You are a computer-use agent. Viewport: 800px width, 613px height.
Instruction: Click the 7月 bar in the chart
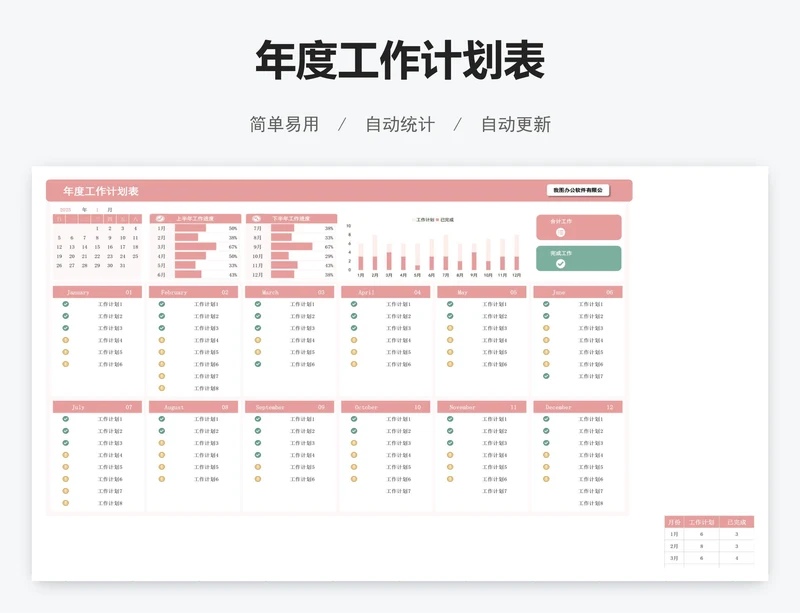445,253
